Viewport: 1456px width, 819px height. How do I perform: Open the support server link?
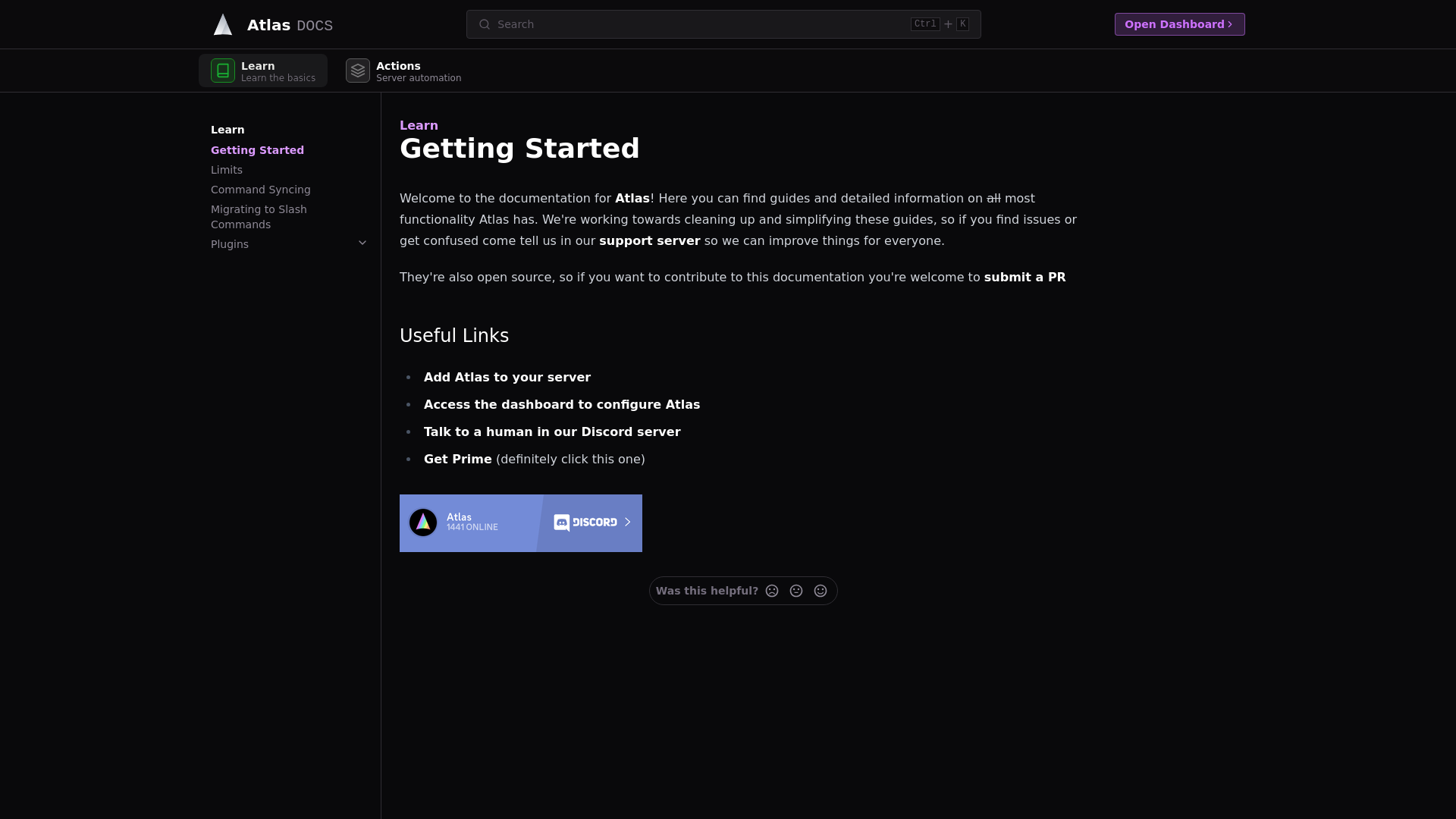click(649, 241)
